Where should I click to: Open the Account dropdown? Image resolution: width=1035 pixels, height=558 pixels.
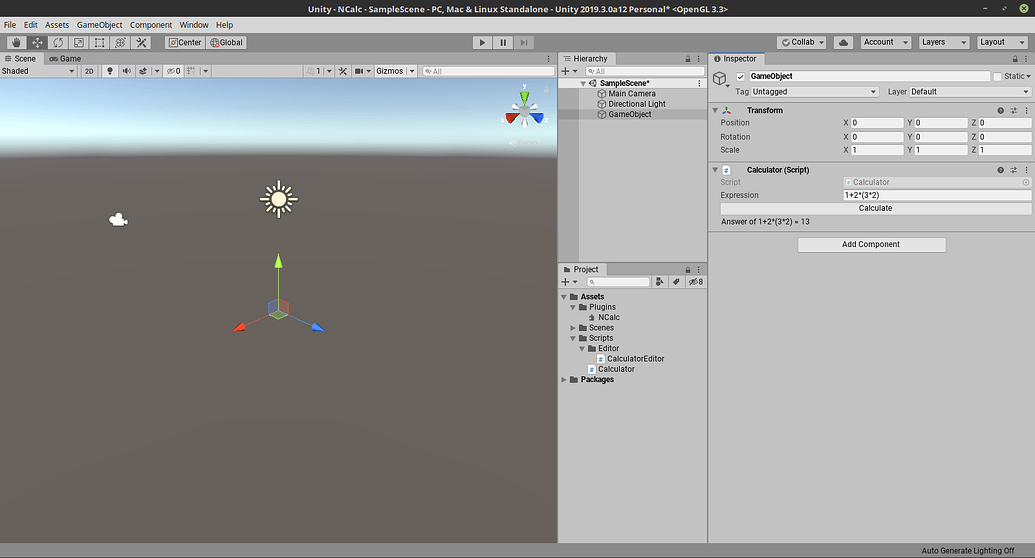(x=886, y=42)
